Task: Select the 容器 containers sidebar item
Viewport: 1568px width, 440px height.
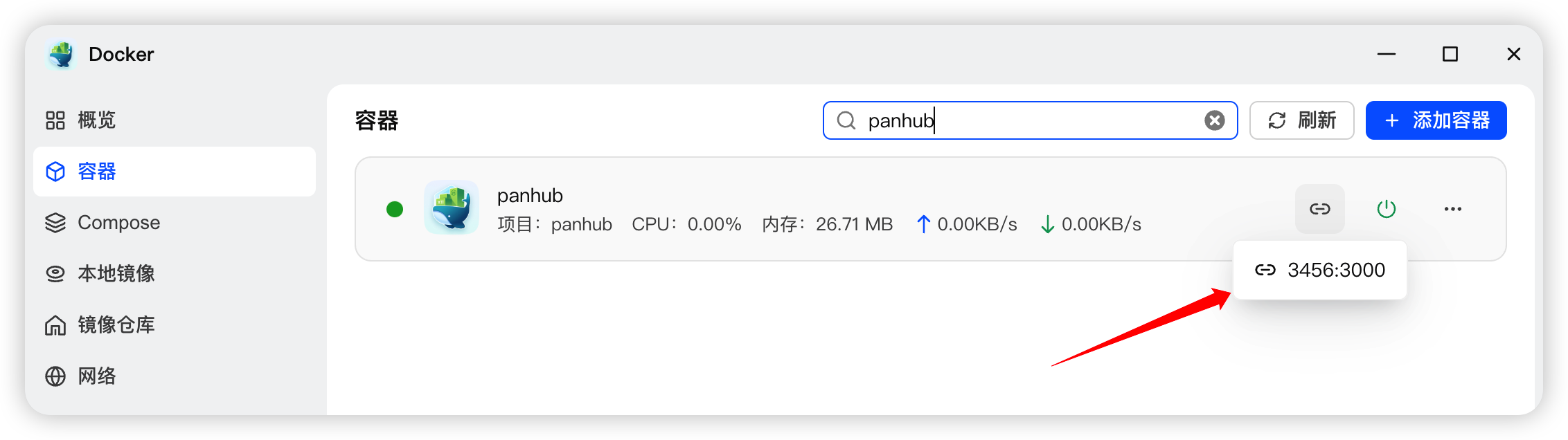Action: (97, 172)
